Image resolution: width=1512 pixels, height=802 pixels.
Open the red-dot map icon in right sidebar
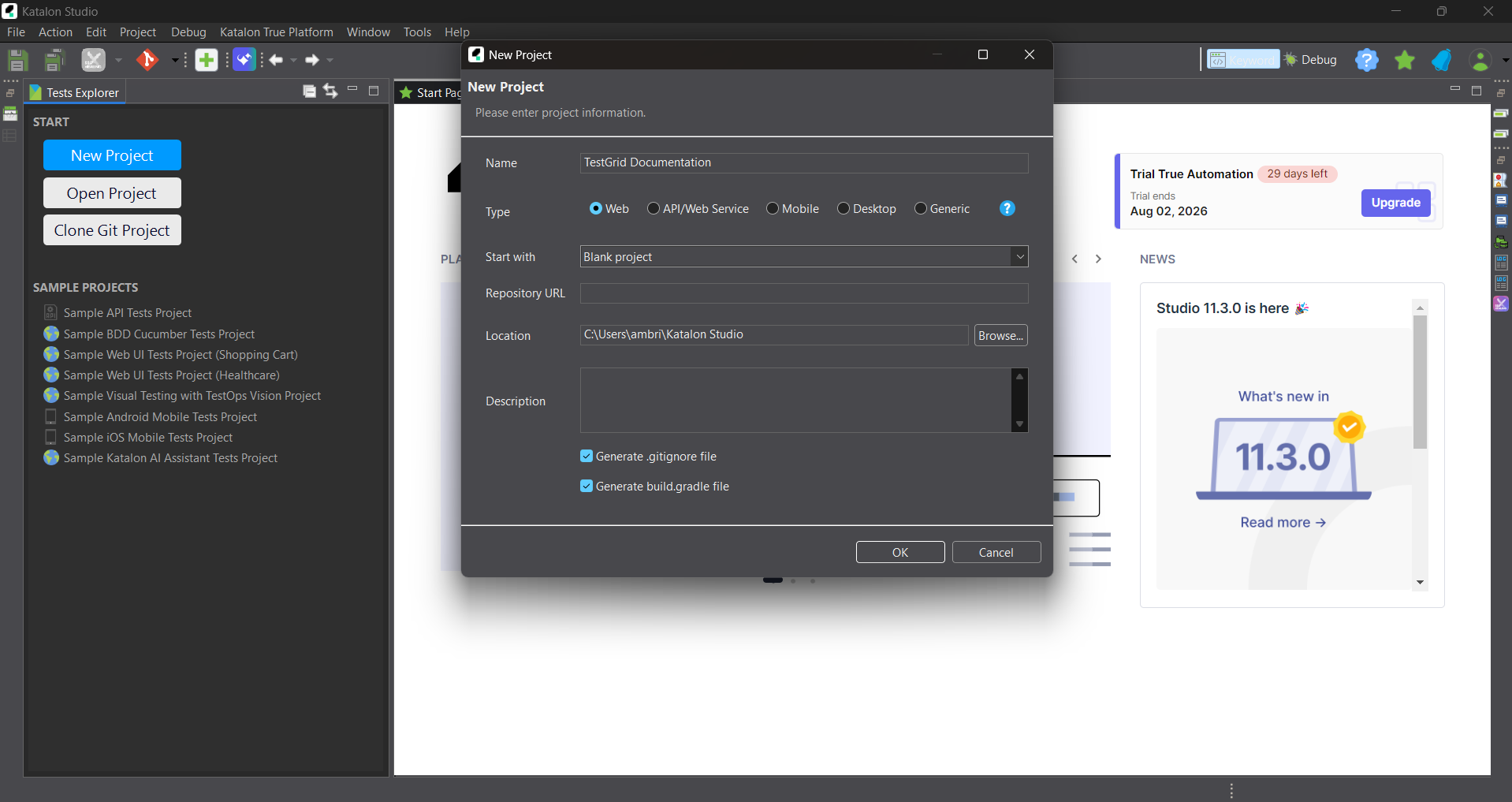[x=1501, y=181]
